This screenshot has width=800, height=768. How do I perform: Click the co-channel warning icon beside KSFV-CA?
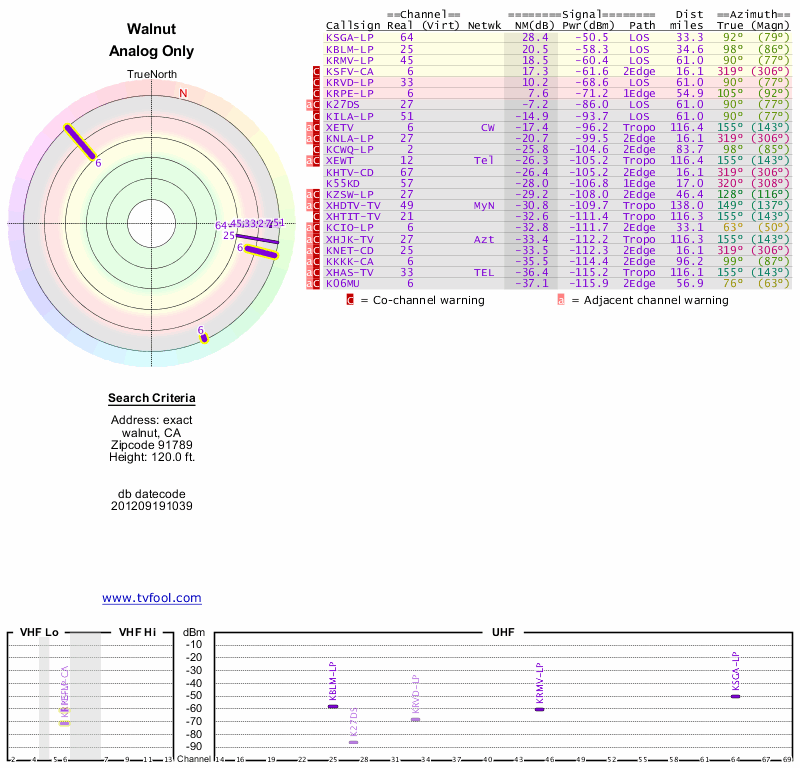coord(317,72)
